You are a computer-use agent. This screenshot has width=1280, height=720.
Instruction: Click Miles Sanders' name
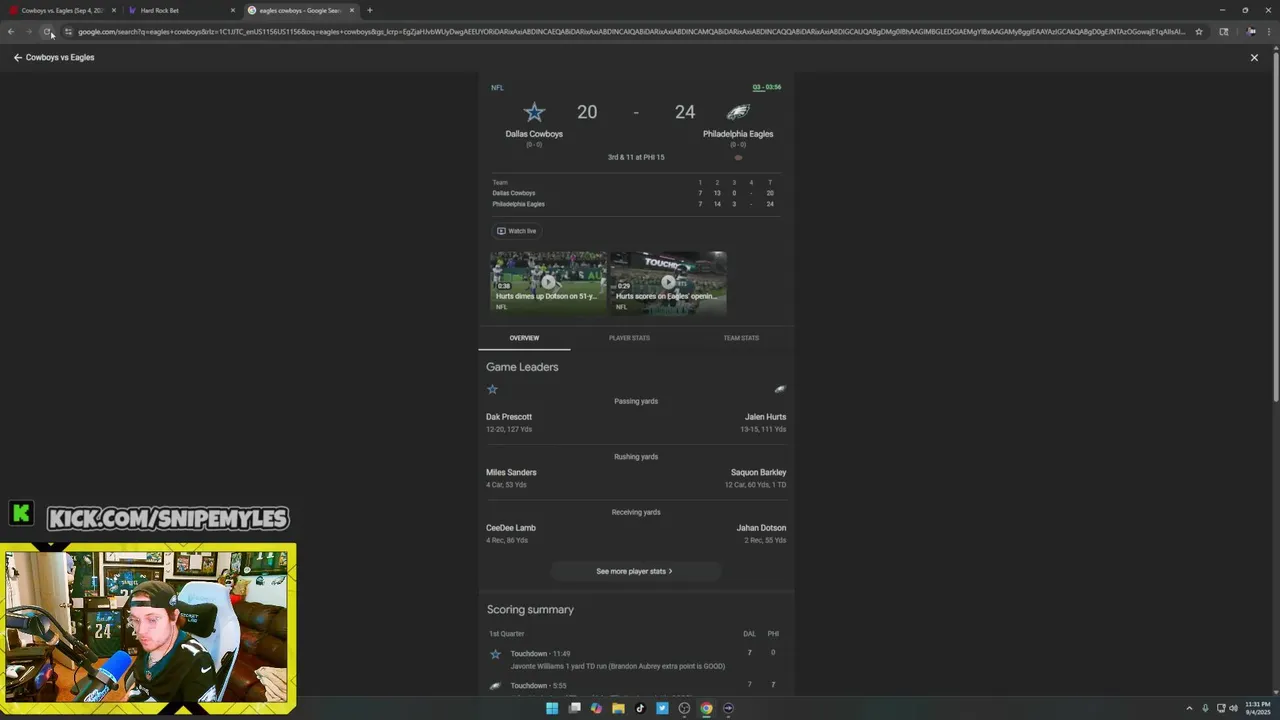511,472
